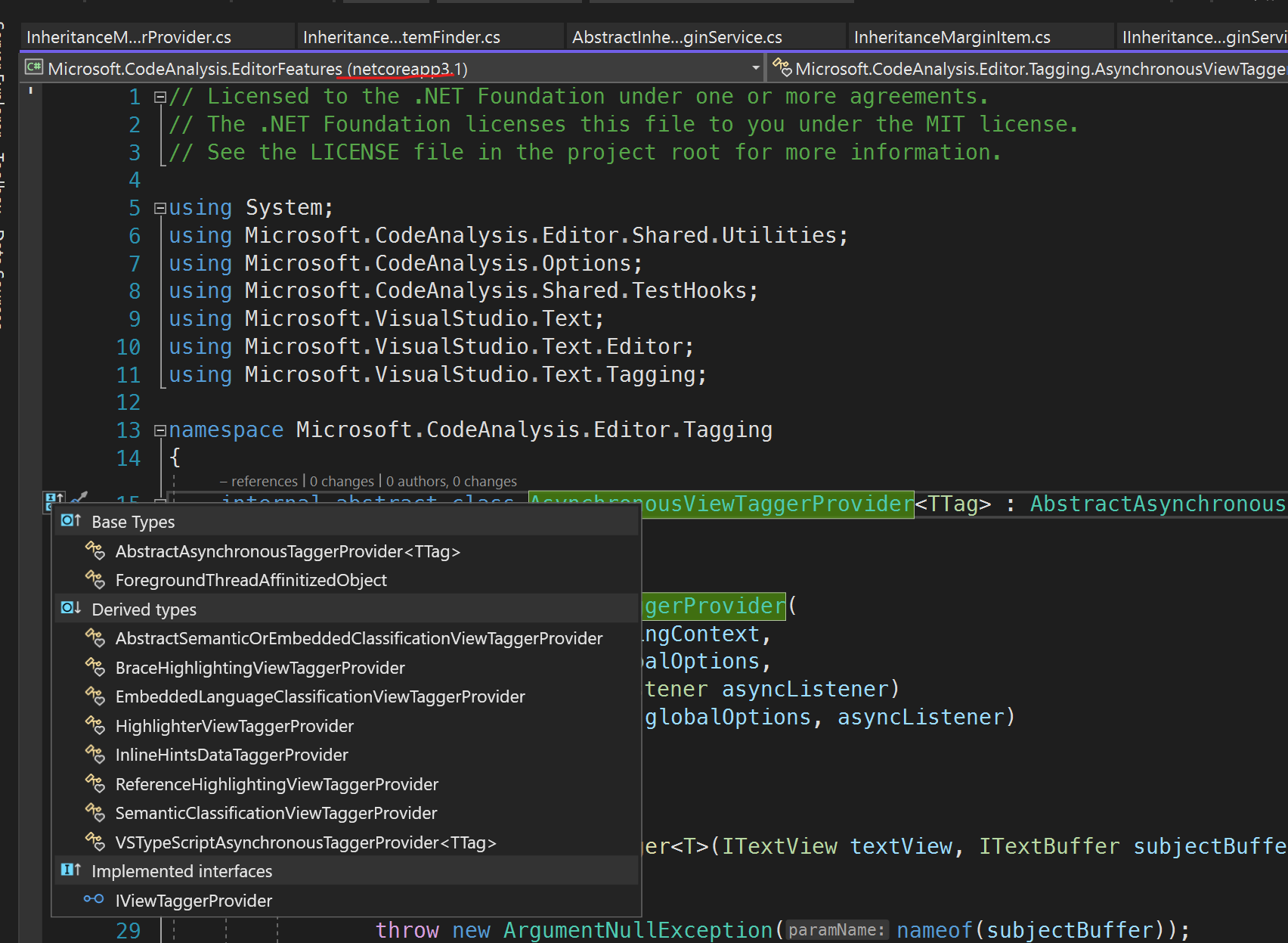Click line number 13 in the gutter
The width and height of the screenshot is (1288, 943).
click(128, 430)
